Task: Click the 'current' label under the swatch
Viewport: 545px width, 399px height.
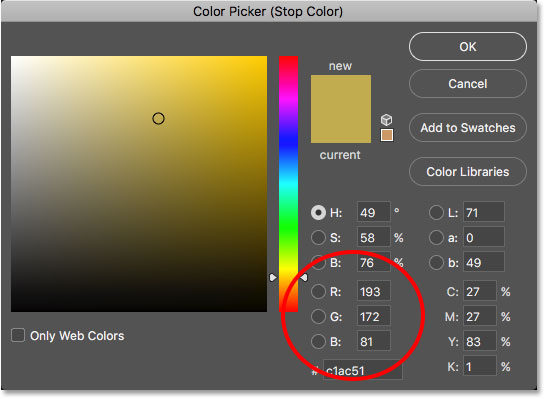Action: pos(340,155)
